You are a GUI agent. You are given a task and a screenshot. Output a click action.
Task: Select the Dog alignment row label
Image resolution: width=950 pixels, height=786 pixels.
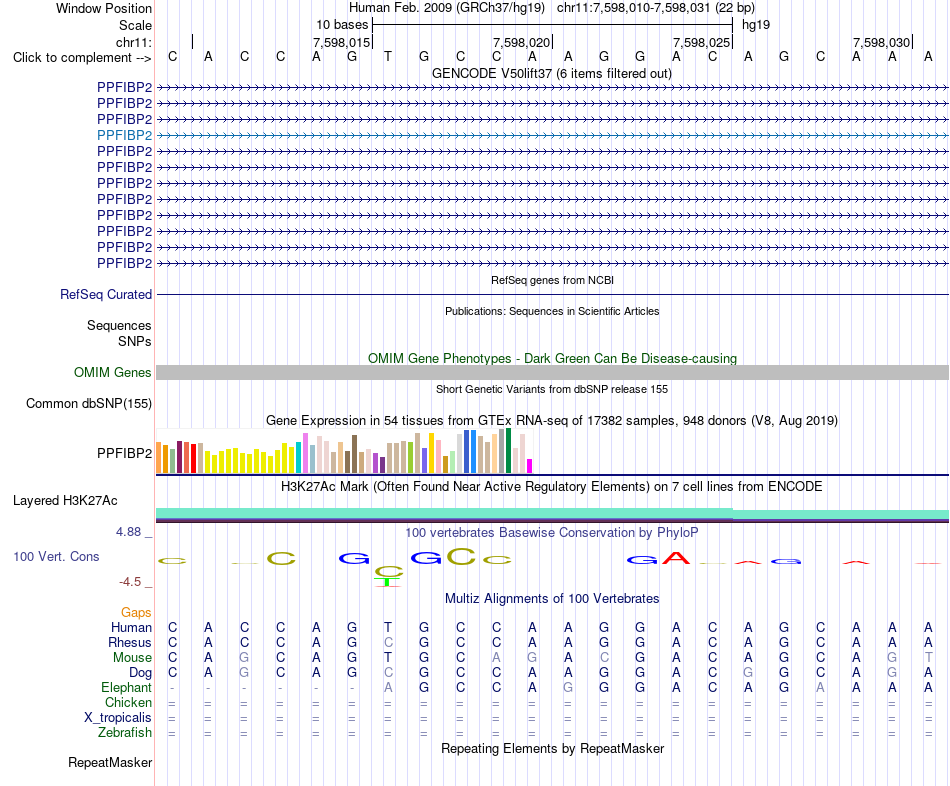click(140, 673)
